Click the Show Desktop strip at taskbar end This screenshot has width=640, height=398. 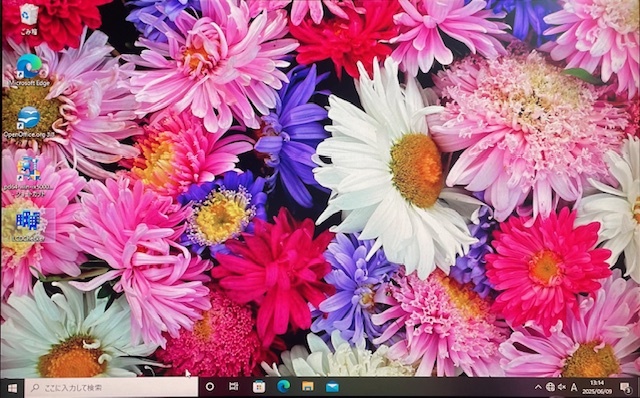pos(638,387)
